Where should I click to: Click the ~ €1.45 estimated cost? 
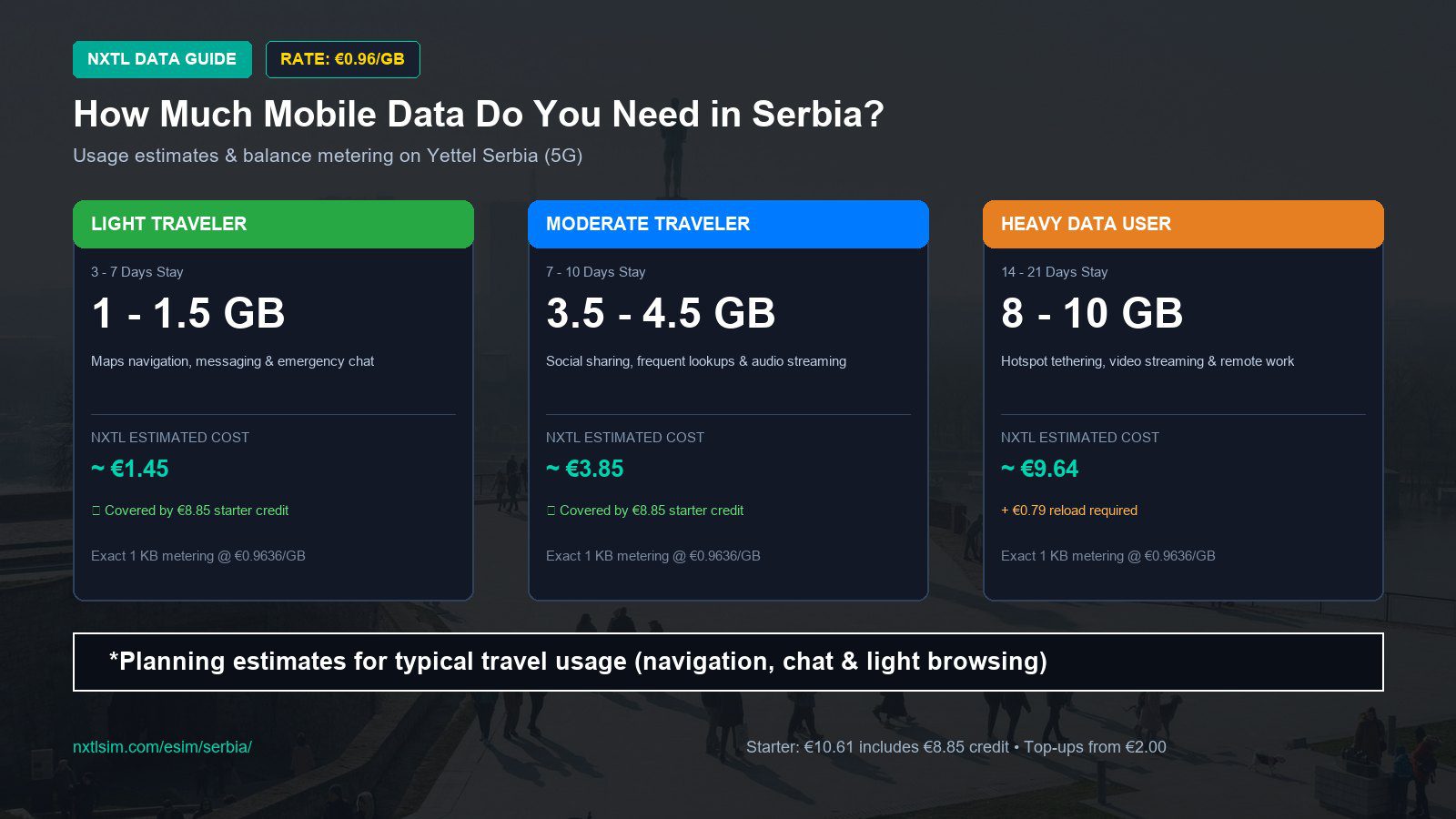click(130, 469)
